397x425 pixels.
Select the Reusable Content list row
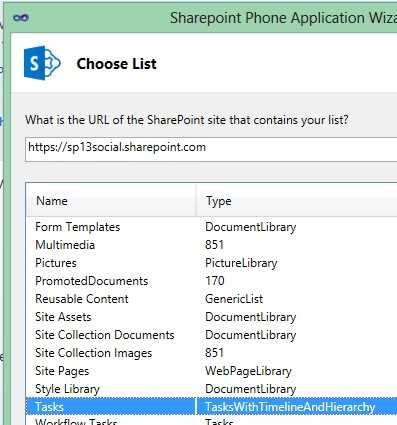(211, 299)
